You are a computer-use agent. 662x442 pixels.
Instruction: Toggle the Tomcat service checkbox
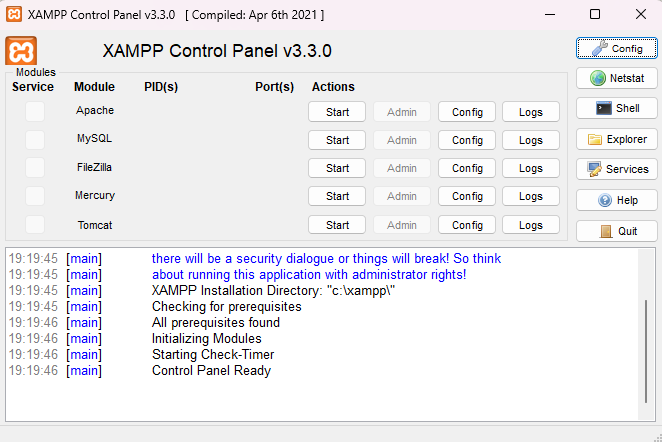coord(35,225)
